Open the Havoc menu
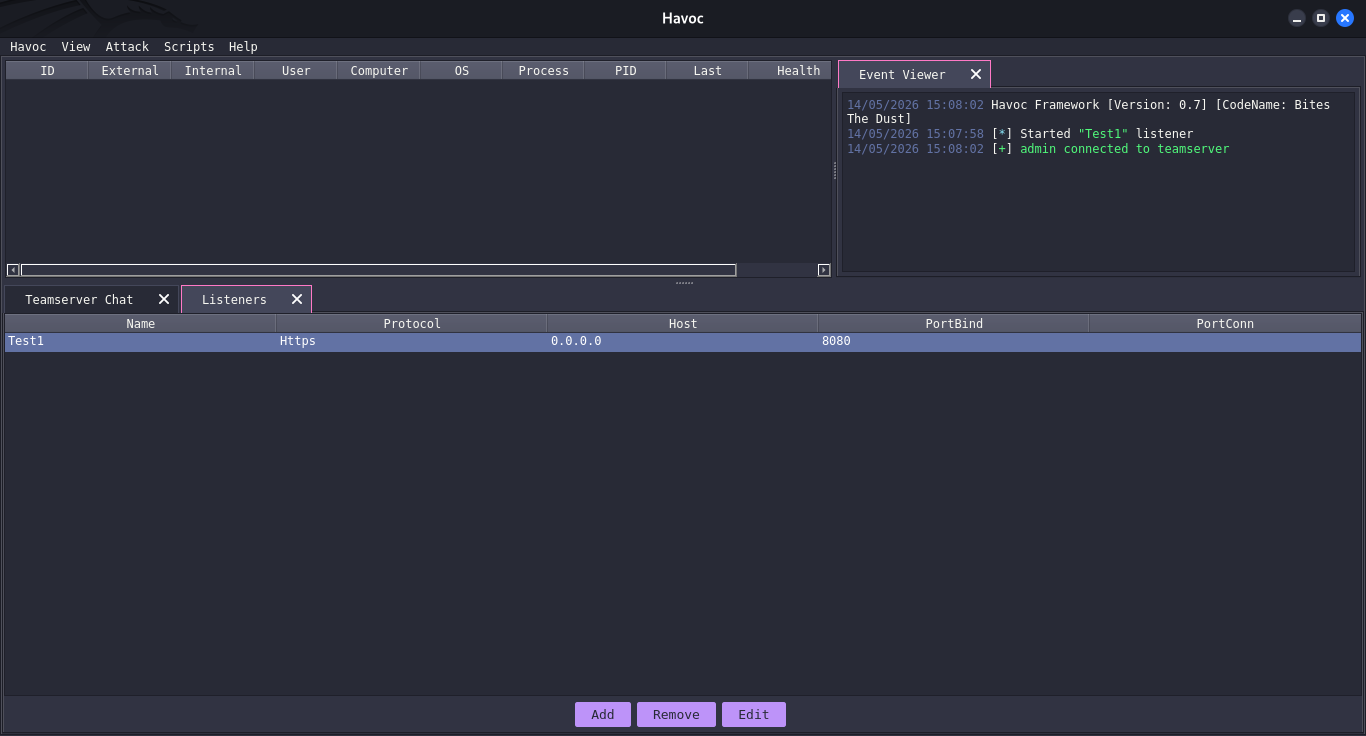This screenshot has height=736, width=1366. tap(28, 47)
